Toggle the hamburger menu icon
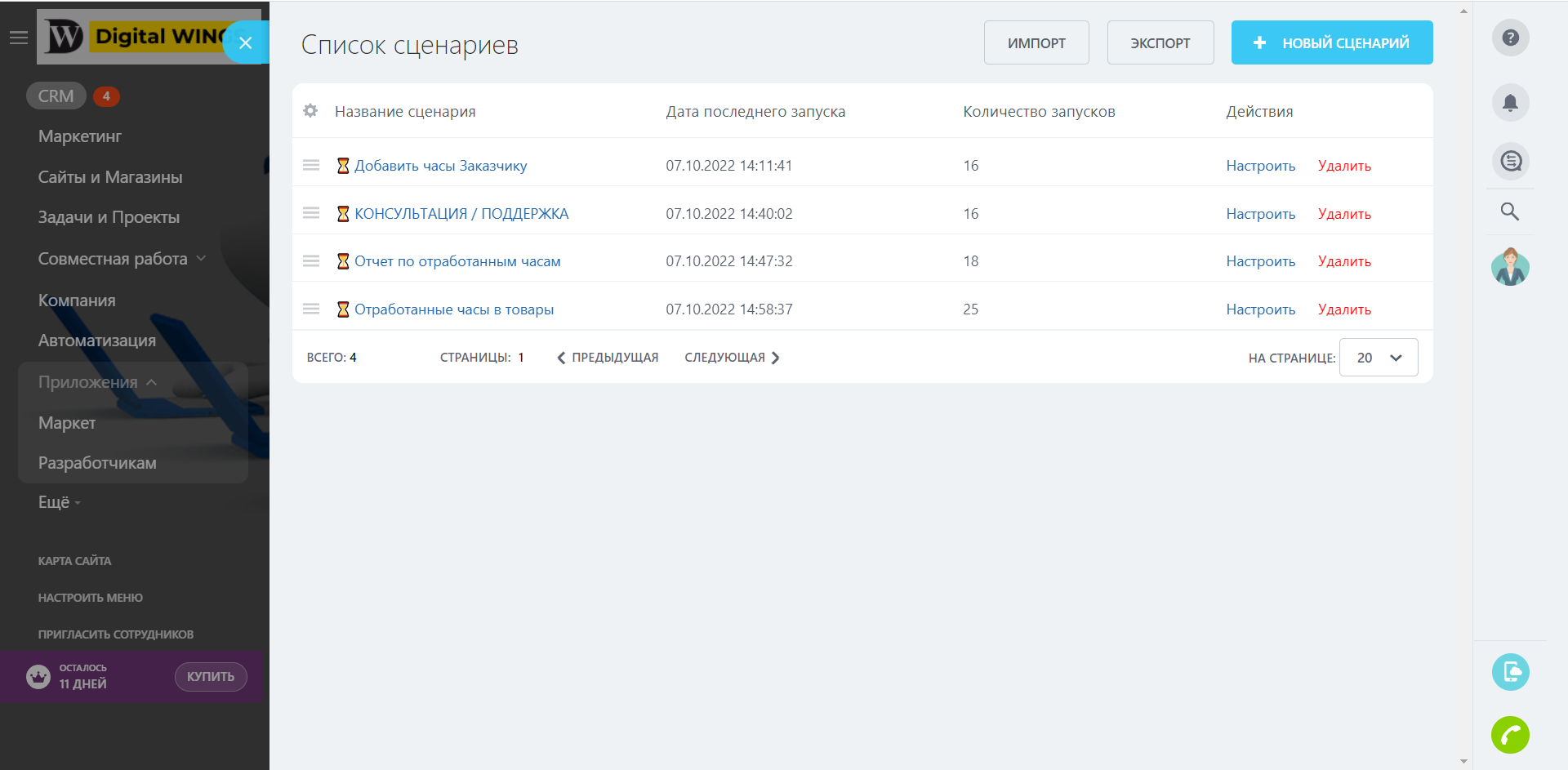The image size is (1568, 770). [19, 38]
